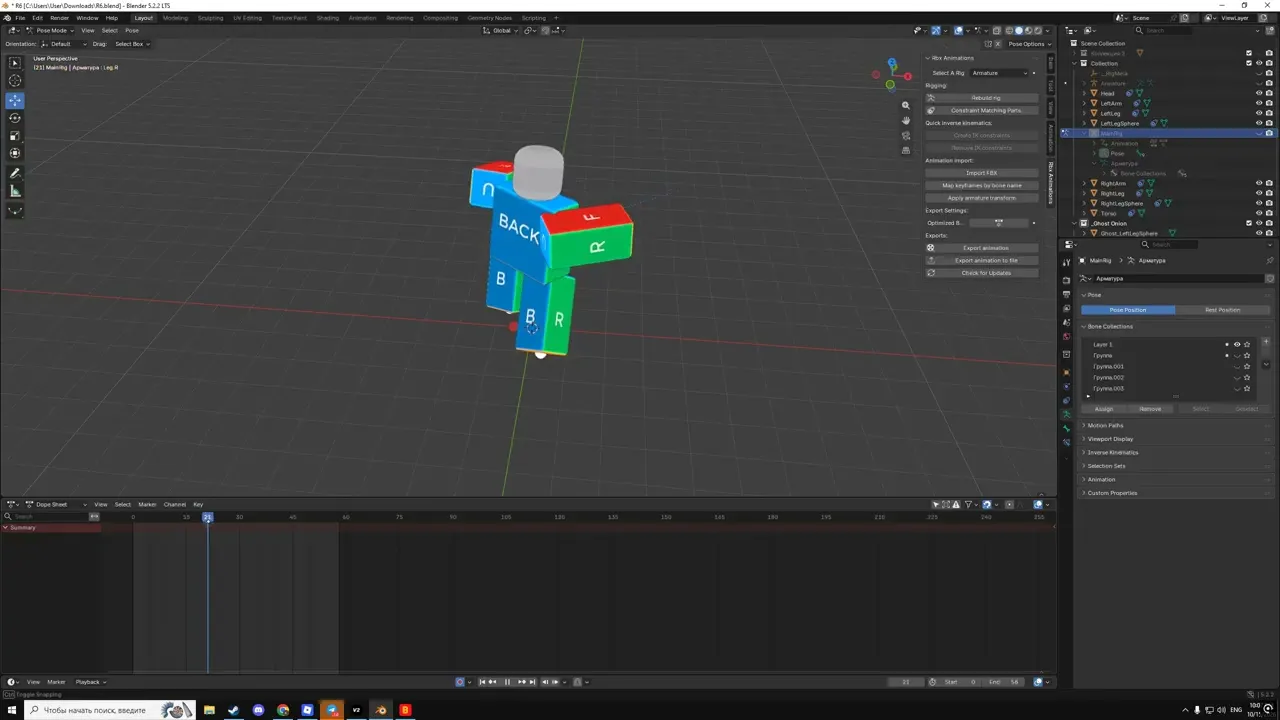Select the Rotate tool
Viewport: 1280px width, 720px height.
(15, 118)
